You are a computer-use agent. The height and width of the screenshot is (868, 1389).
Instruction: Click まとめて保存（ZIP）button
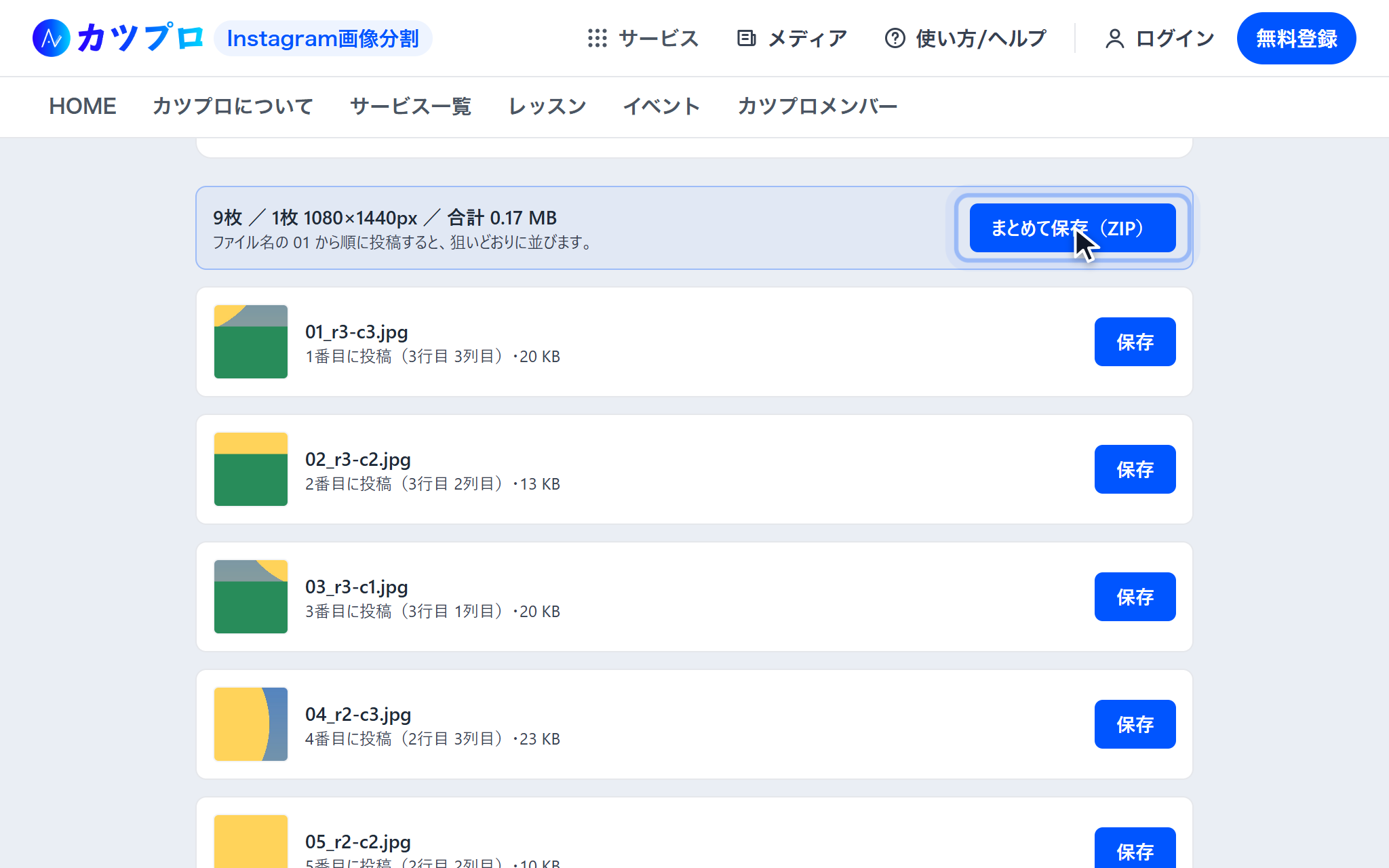1072,228
